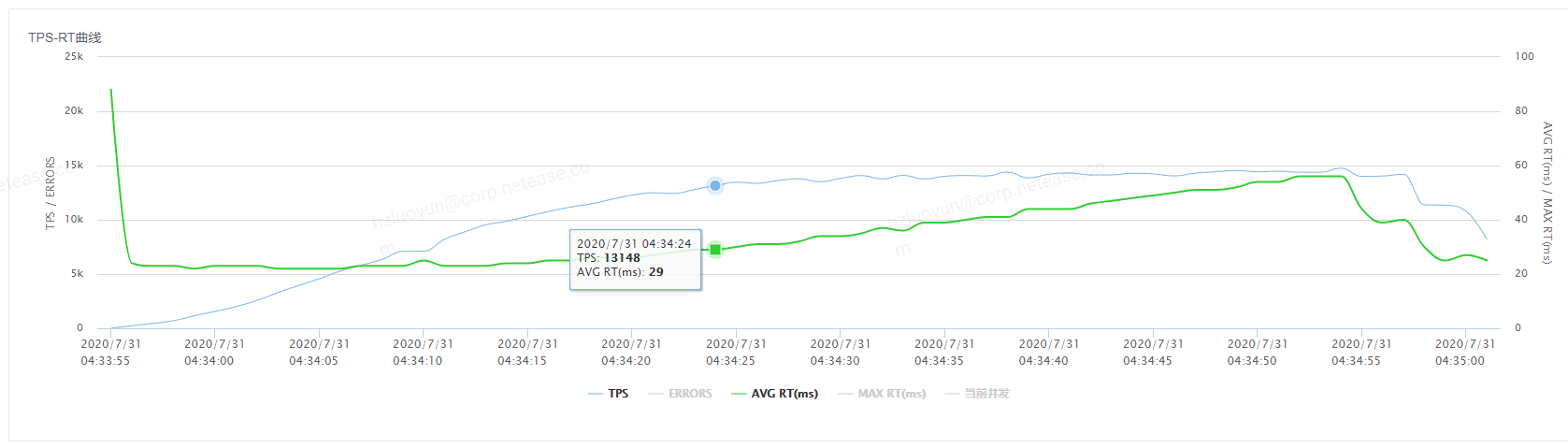Click the TPS-RT曲线 chart title

click(x=65, y=37)
